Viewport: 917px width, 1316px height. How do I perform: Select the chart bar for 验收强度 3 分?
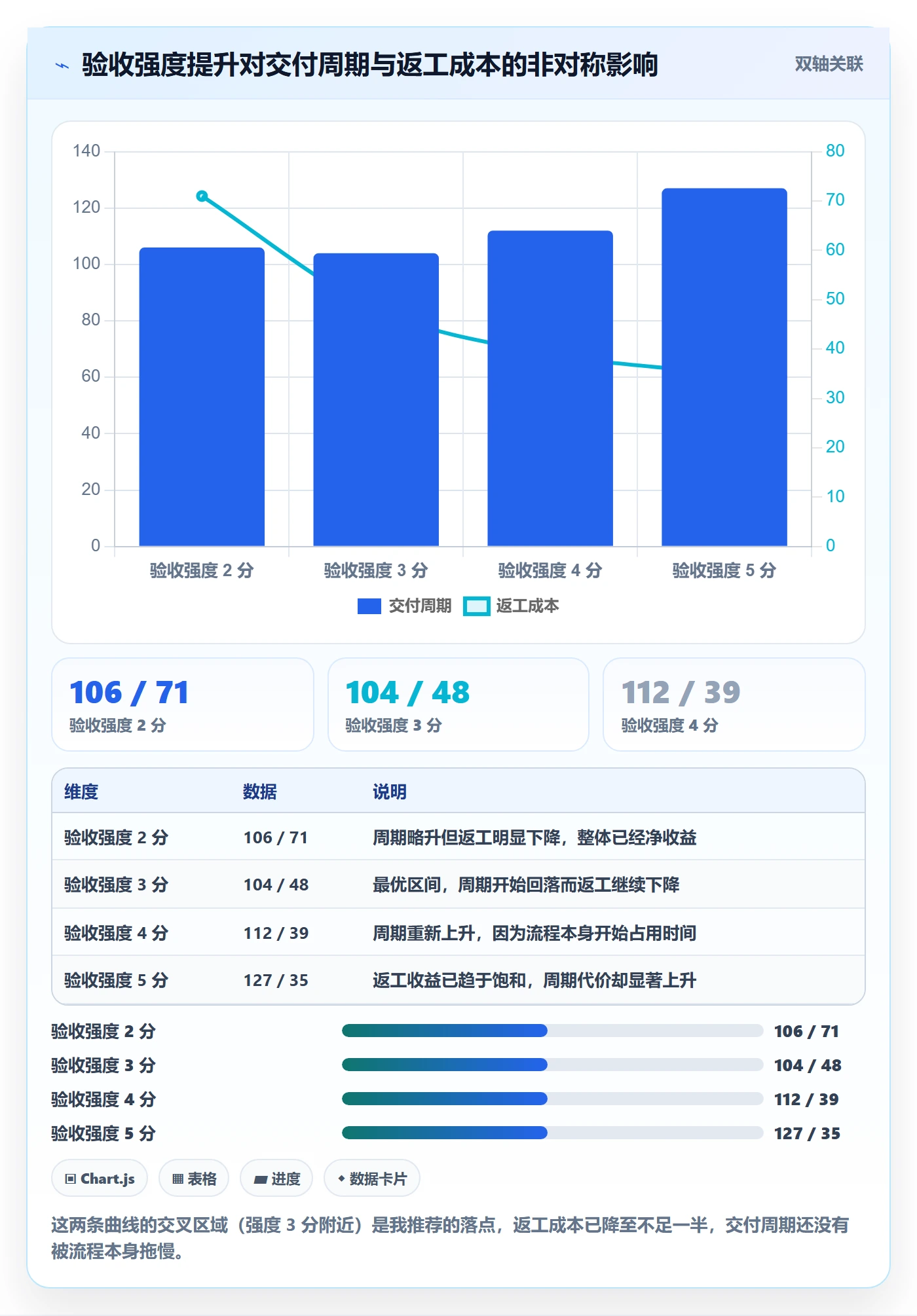(376, 399)
